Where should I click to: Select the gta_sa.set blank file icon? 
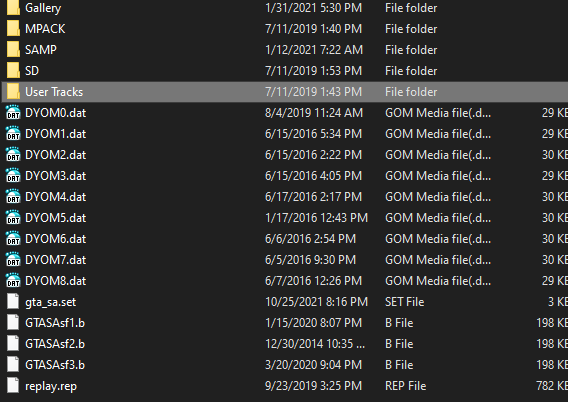point(13,301)
